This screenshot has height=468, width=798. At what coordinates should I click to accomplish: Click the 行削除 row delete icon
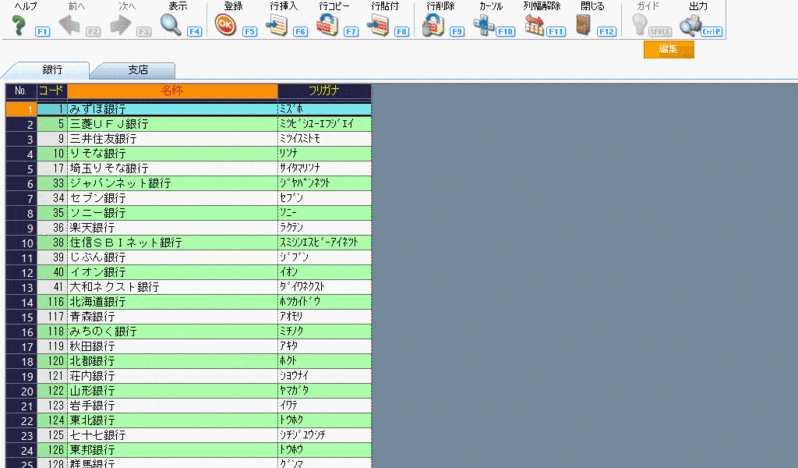[433, 25]
